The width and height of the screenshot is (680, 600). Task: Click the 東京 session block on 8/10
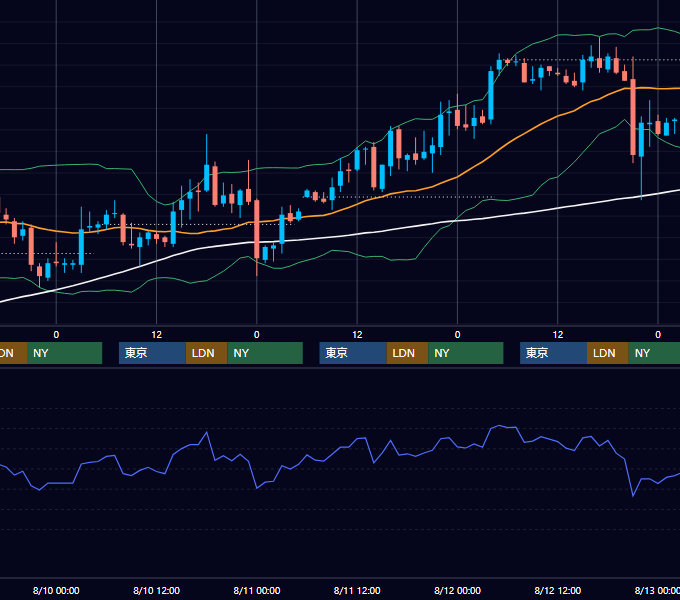pos(152,353)
